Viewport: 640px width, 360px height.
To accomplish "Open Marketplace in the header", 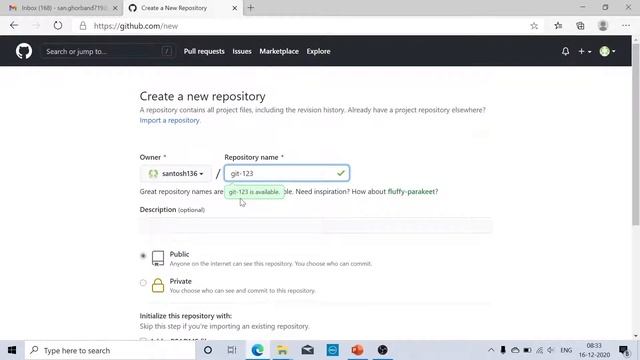I will tap(279, 51).
